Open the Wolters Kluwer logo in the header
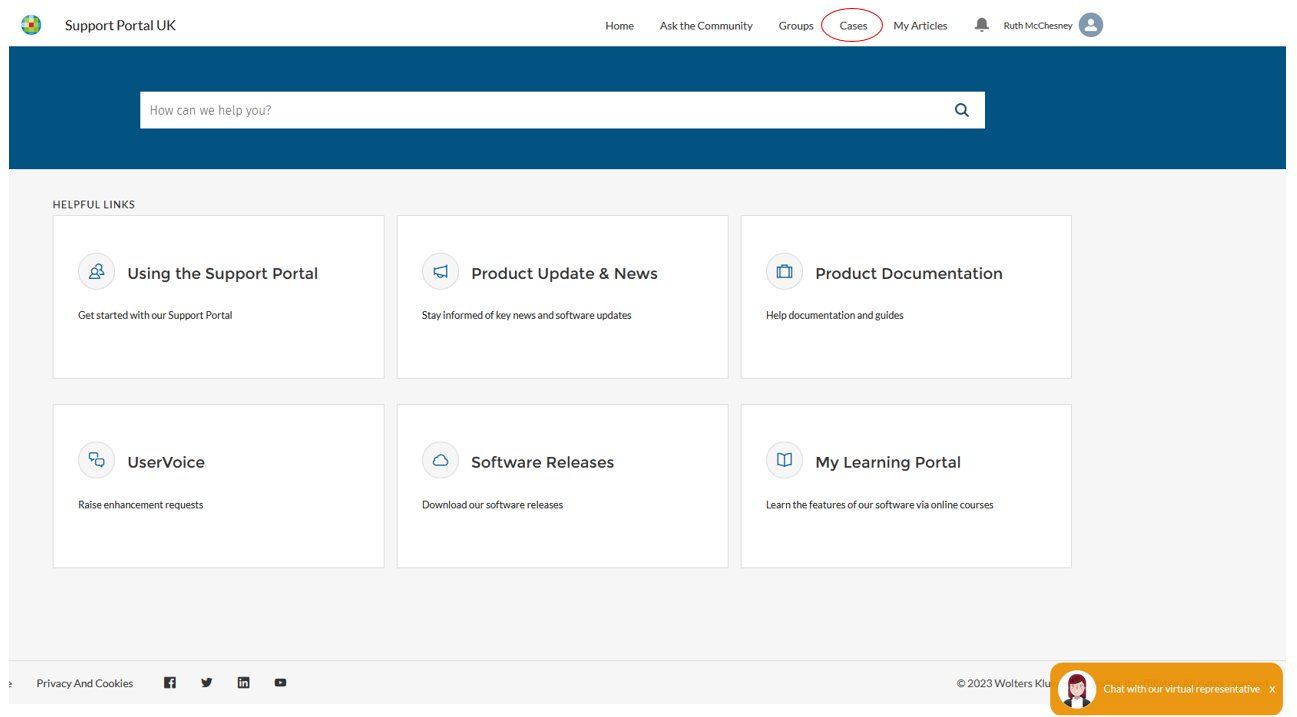 click(31, 24)
